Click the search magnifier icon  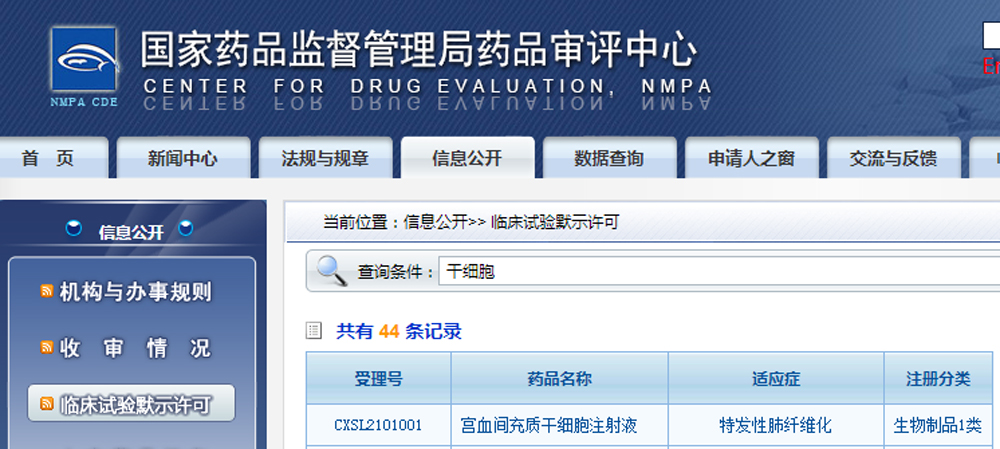pyautogui.click(x=331, y=270)
